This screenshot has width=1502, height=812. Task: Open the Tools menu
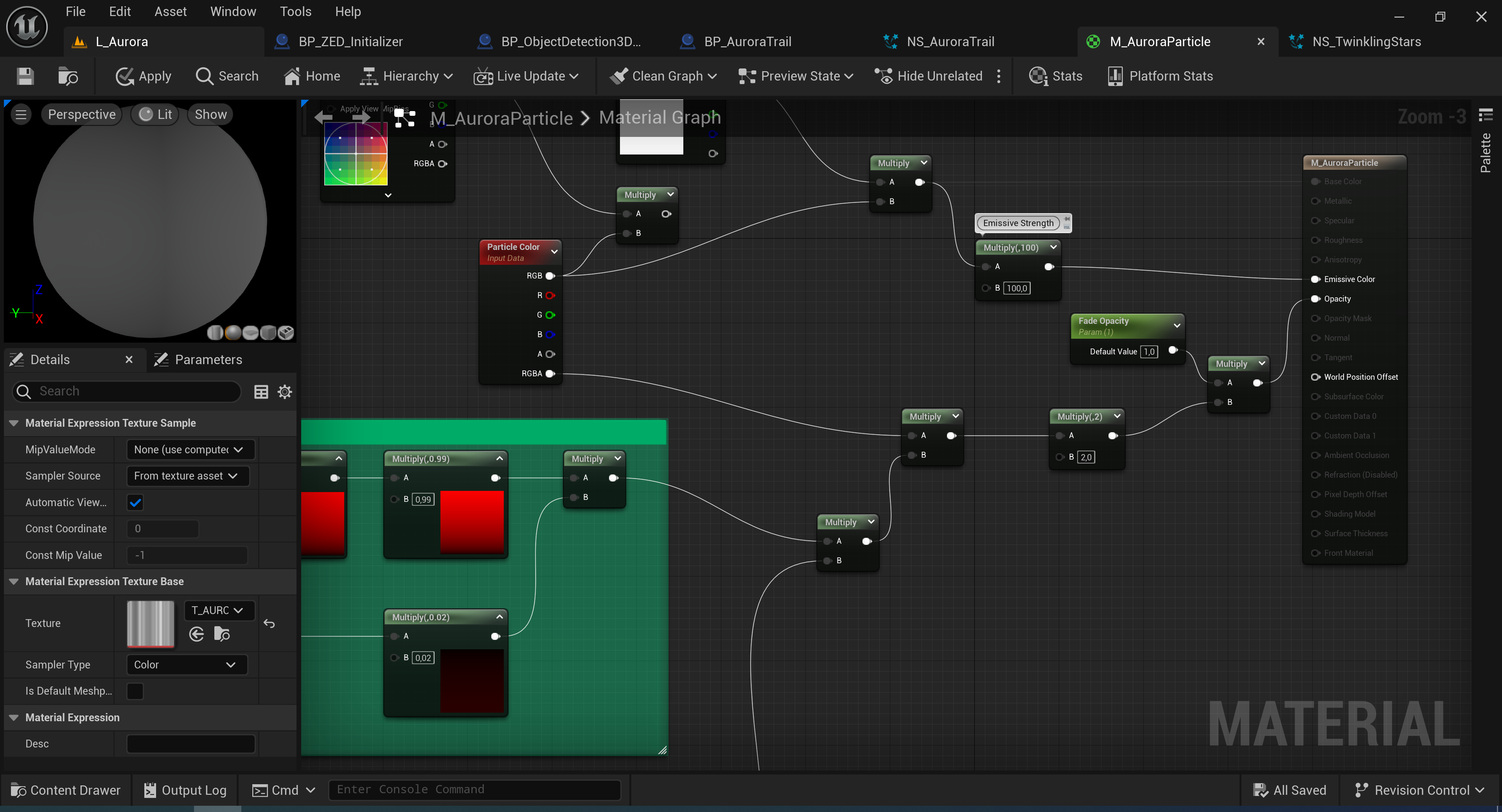pyautogui.click(x=295, y=12)
